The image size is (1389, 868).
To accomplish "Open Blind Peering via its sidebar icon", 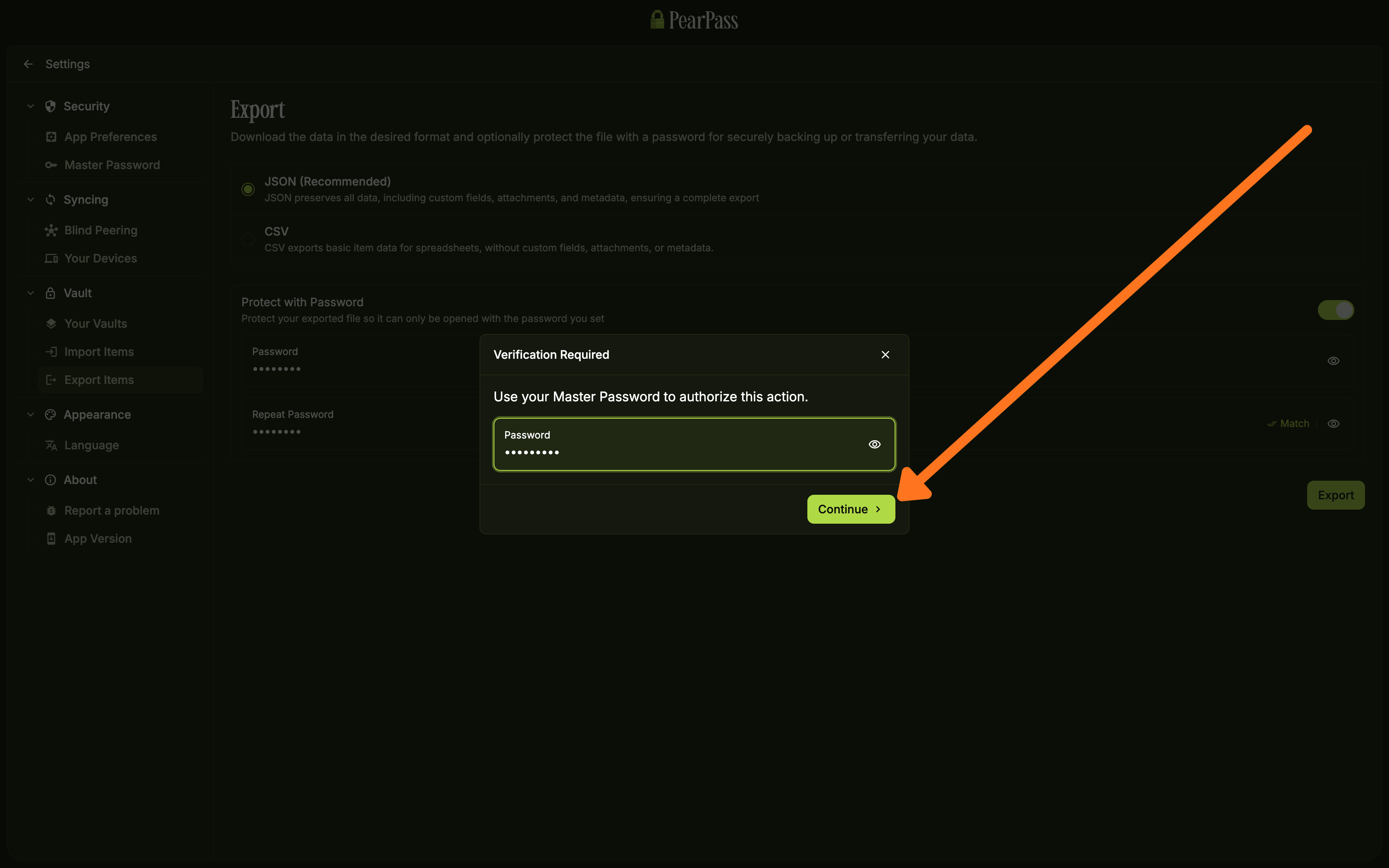I will [51, 230].
